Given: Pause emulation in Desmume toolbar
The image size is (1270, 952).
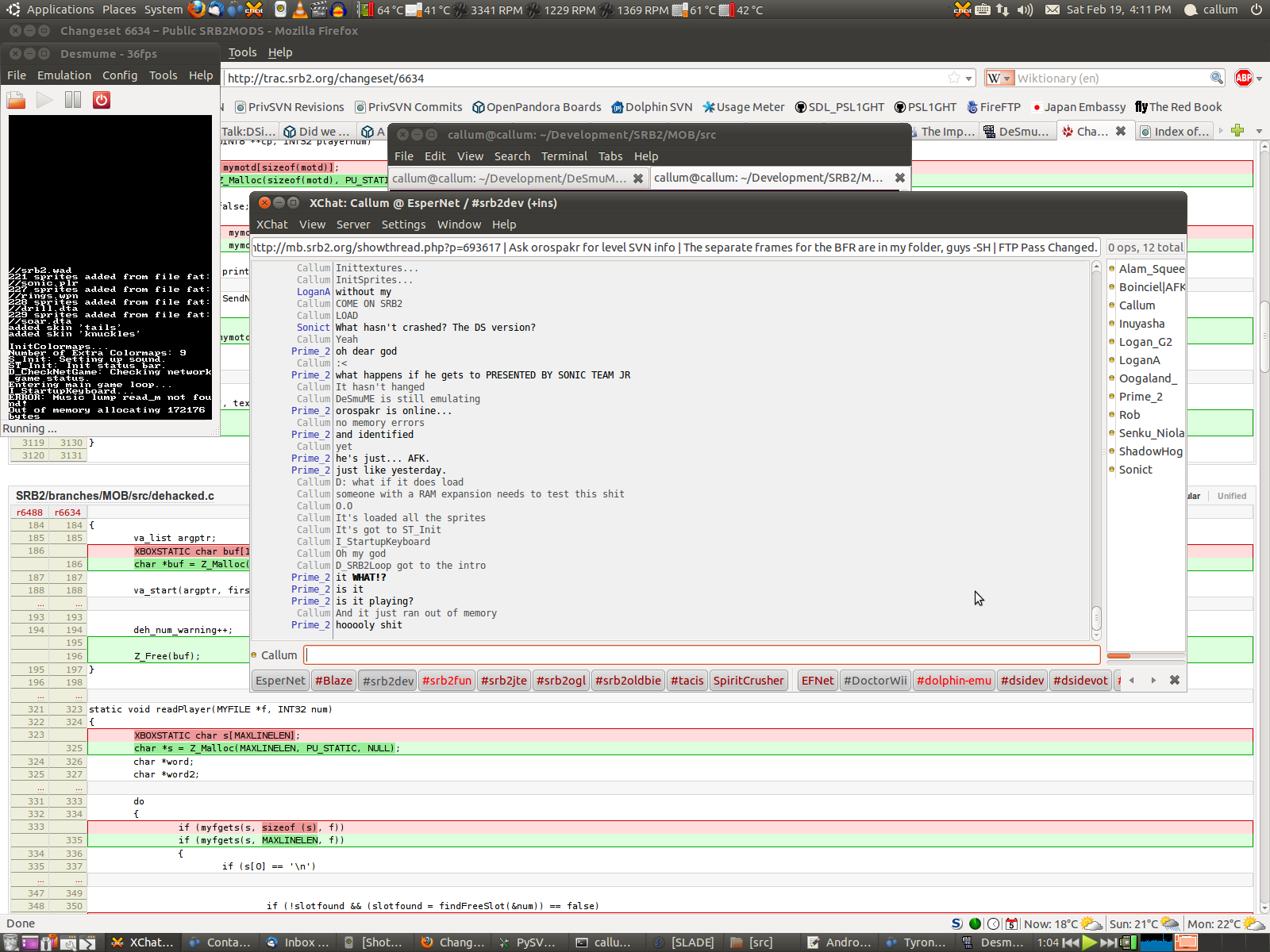Looking at the screenshot, I should (73, 100).
